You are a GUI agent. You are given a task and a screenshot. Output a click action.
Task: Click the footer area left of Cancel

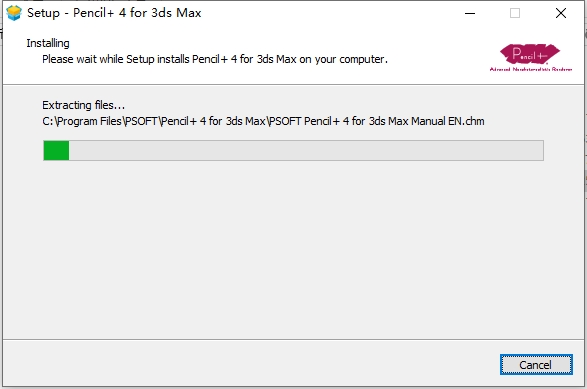[x=251, y=364]
